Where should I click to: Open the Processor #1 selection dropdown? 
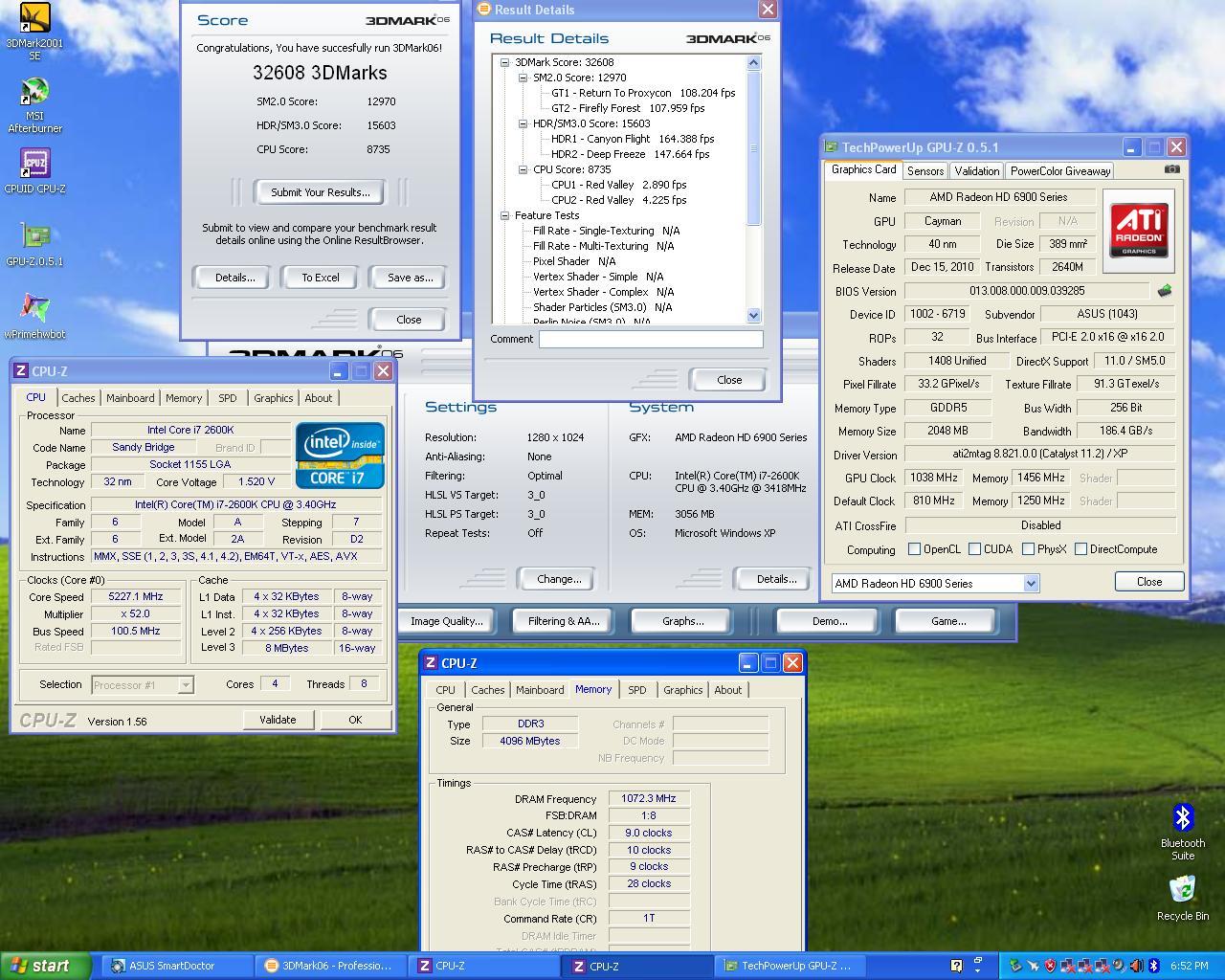click(186, 684)
